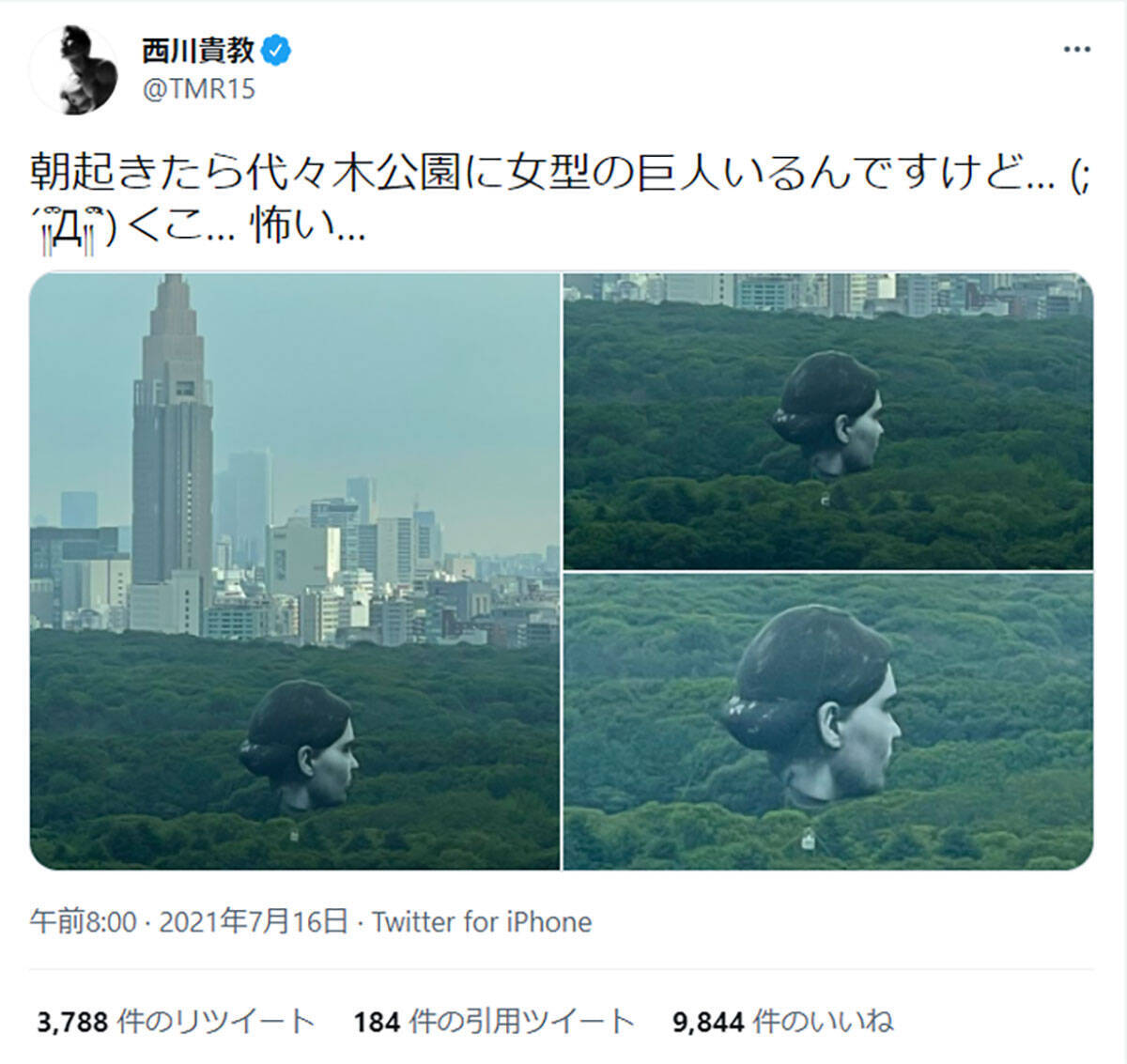Open the left photo with the tall tower
The image size is (1127, 1064).
(295, 571)
